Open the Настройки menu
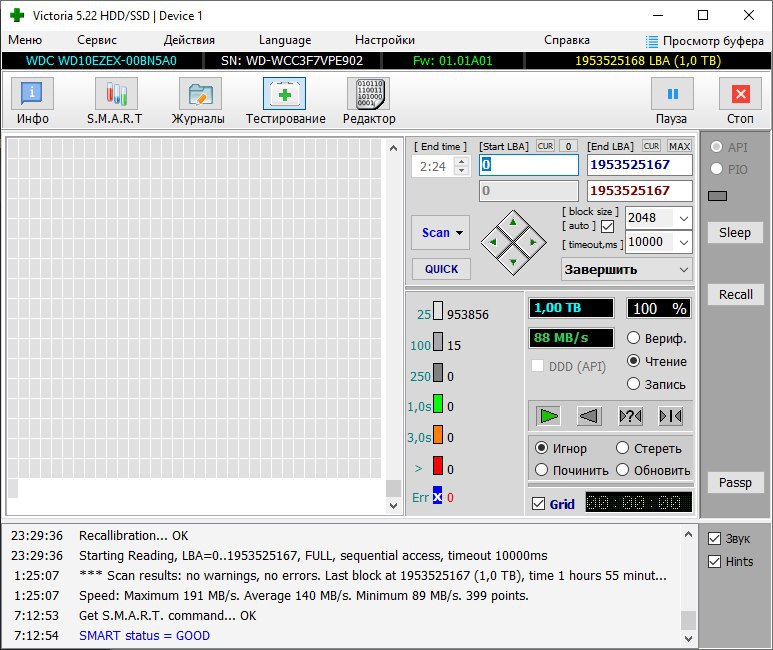This screenshot has width=773, height=650. pyautogui.click(x=385, y=40)
